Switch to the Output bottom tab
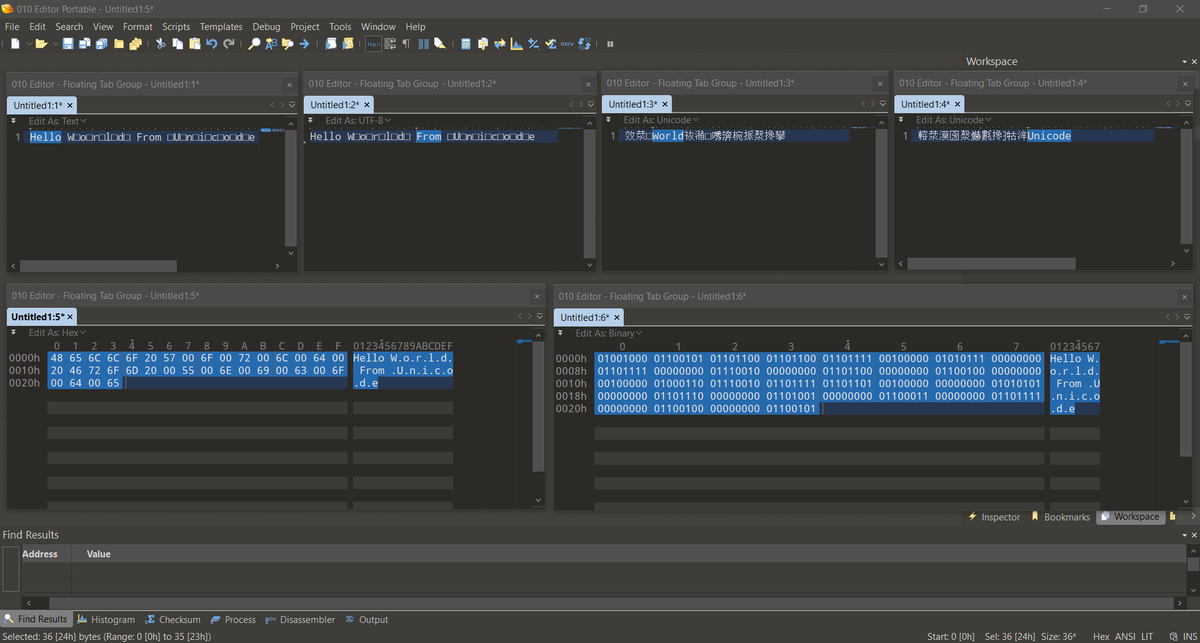This screenshot has width=1200, height=643. pos(367,620)
